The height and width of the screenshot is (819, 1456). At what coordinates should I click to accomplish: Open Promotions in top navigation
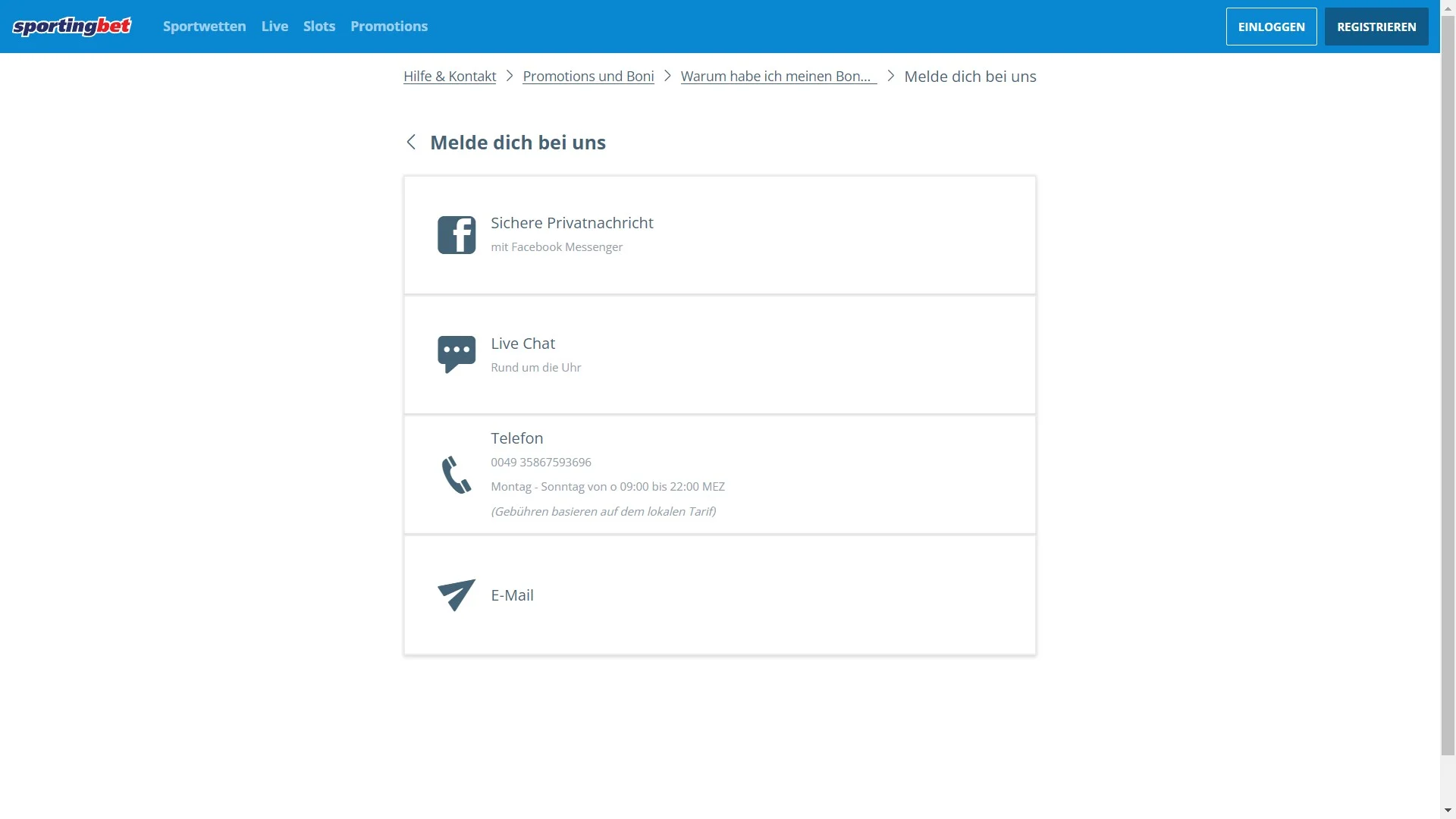[388, 27]
